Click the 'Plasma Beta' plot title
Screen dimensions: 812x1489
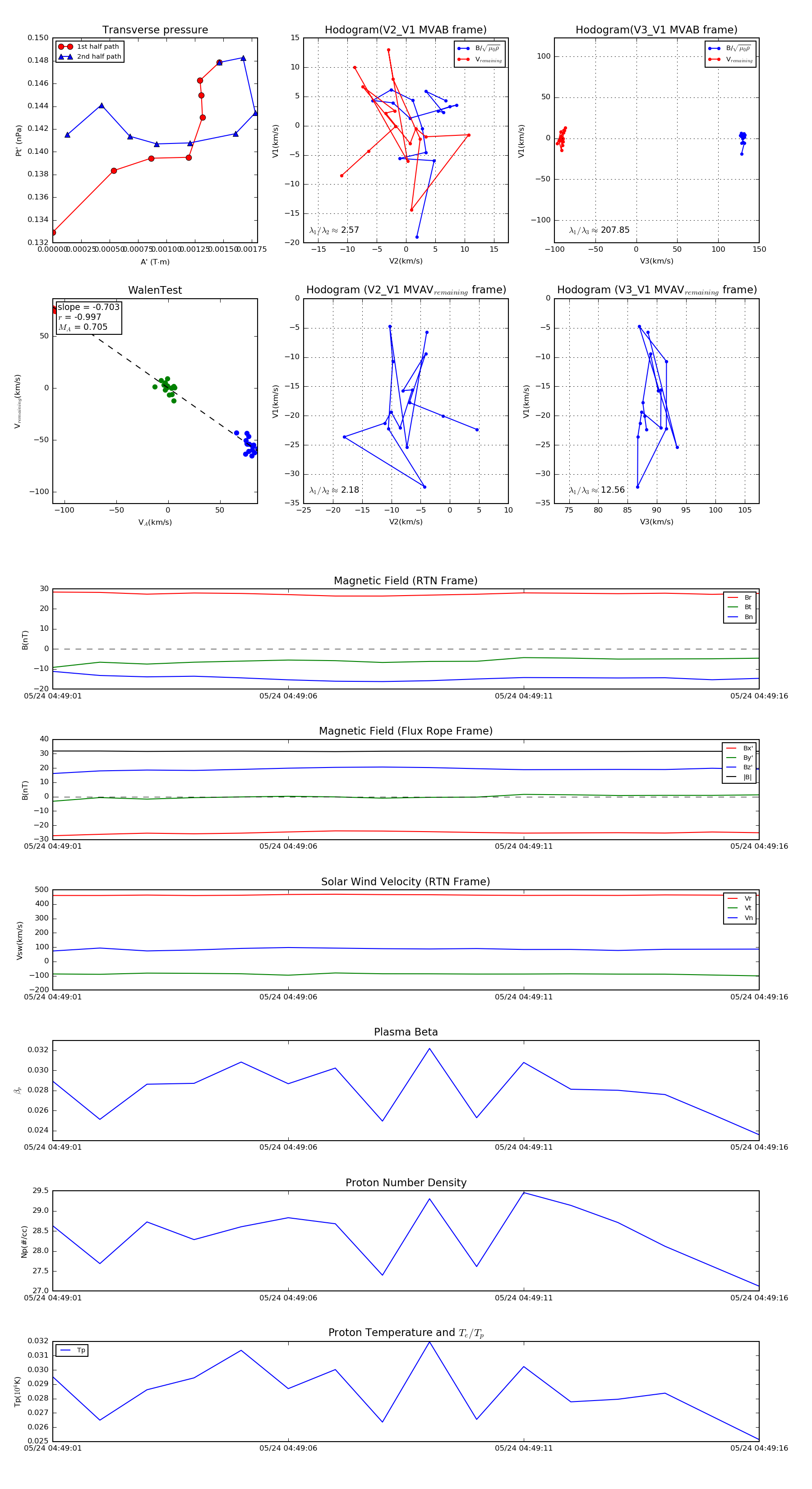[406, 1032]
